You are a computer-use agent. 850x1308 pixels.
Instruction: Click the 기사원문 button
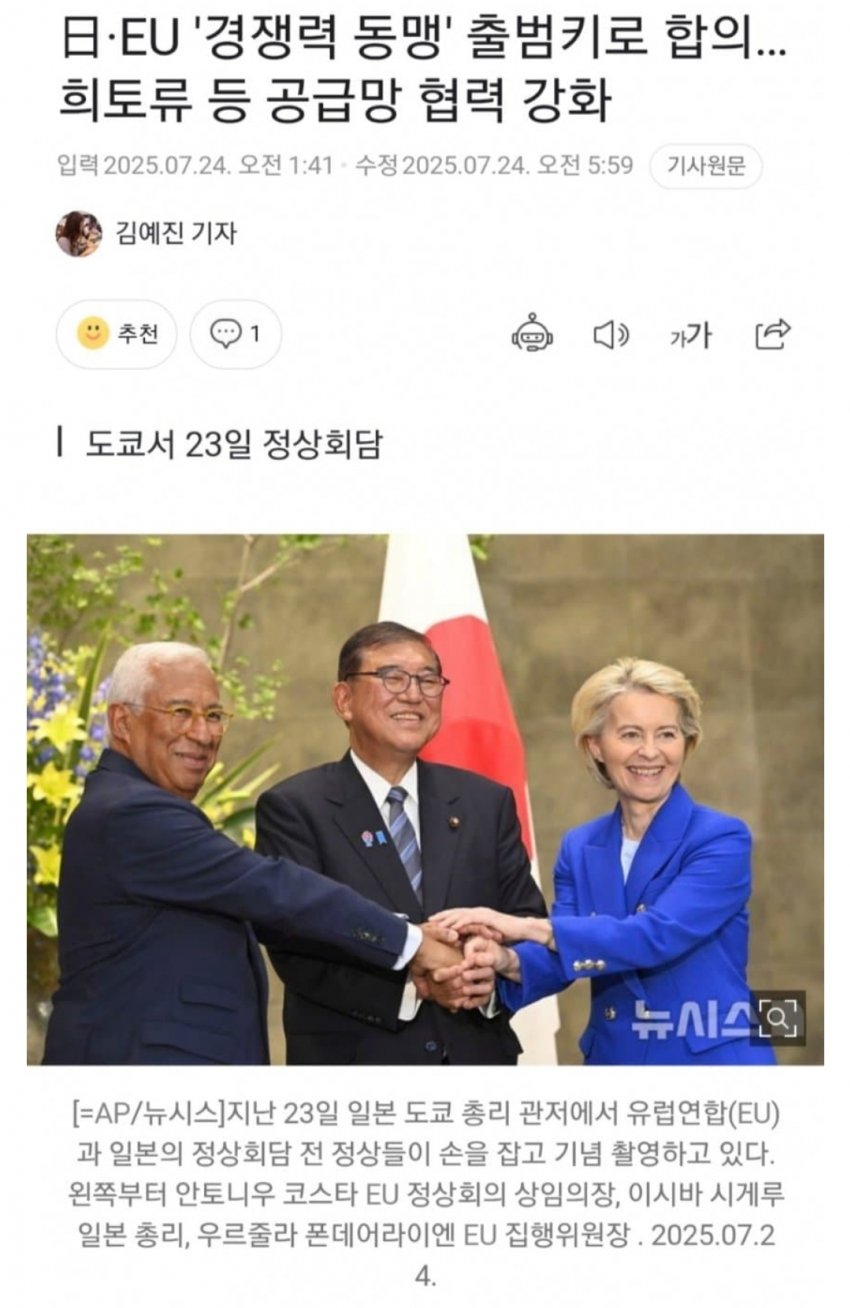pyautogui.click(x=706, y=167)
